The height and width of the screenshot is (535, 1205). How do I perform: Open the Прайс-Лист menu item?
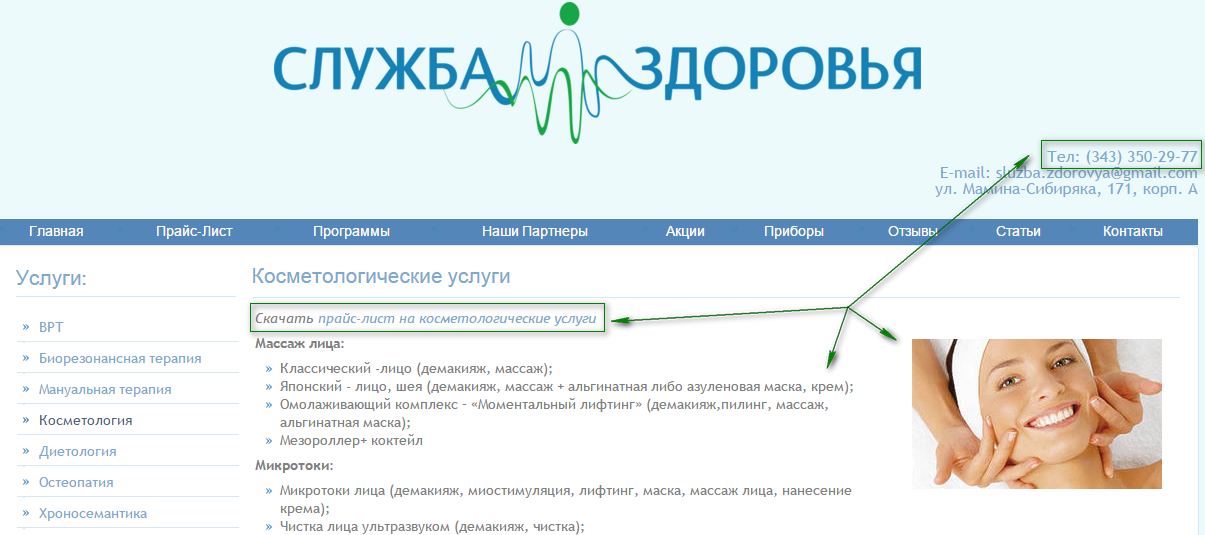(x=194, y=231)
